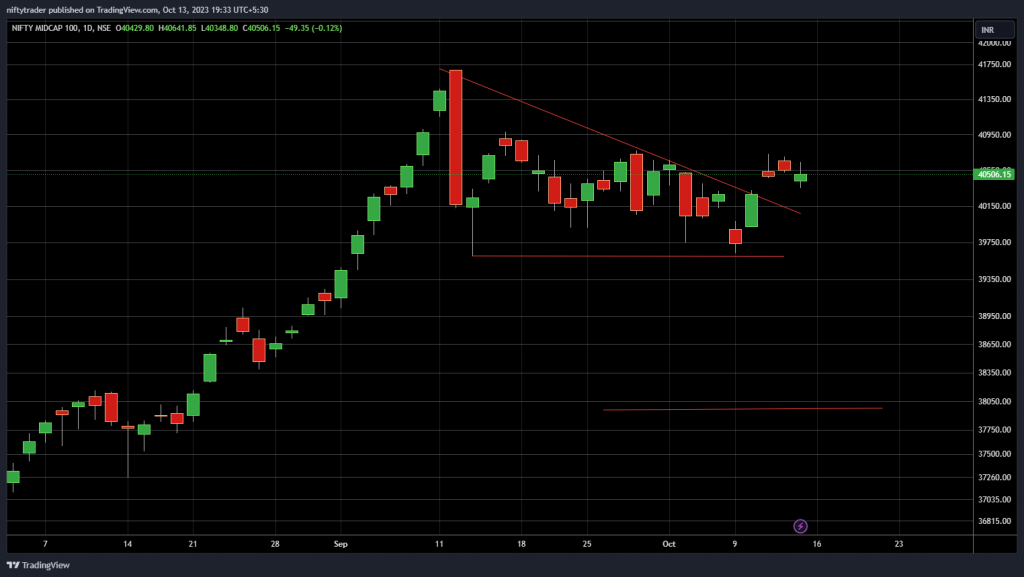Click the change value −49.35 (−0.12%)

tap(313, 28)
